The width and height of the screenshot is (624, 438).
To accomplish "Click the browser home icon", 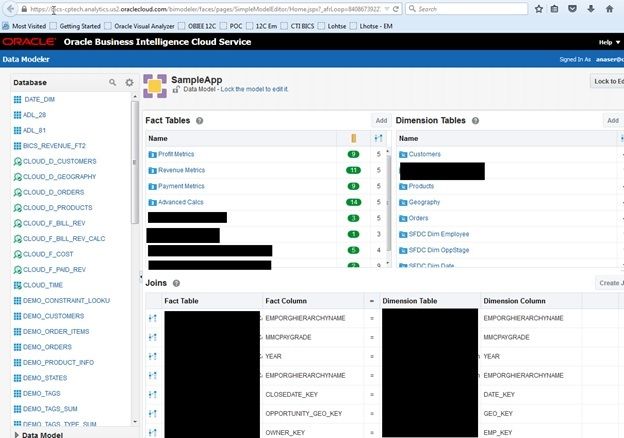I will point(609,9).
